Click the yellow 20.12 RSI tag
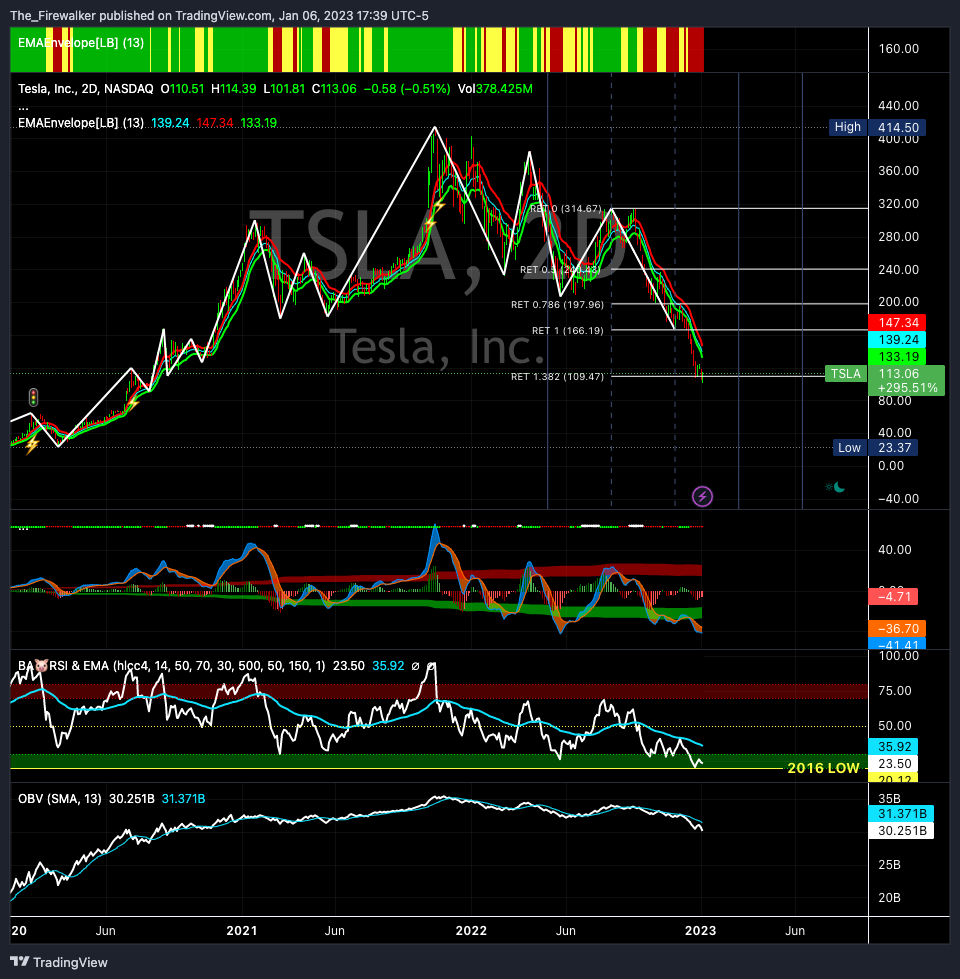 (x=893, y=778)
